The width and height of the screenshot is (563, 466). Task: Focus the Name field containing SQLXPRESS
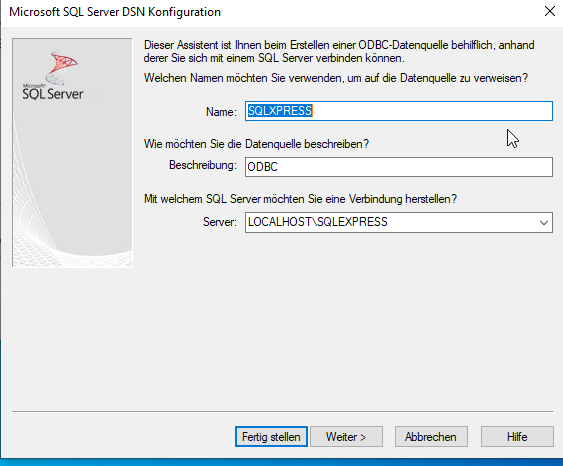[x=399, y=111]
